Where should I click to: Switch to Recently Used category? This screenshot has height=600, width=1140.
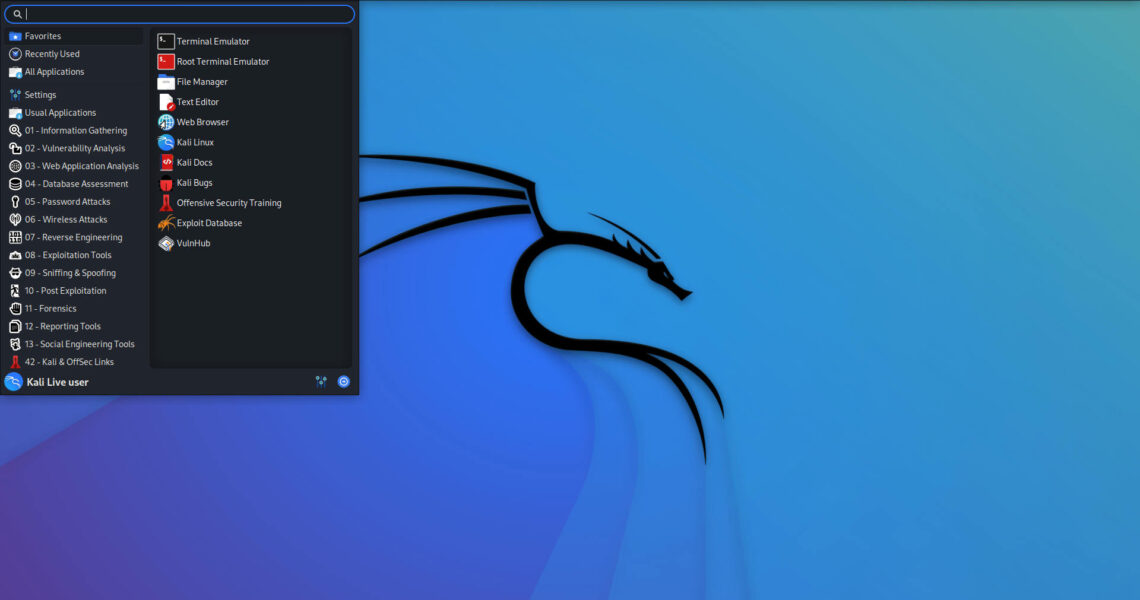tap(52, 54)
